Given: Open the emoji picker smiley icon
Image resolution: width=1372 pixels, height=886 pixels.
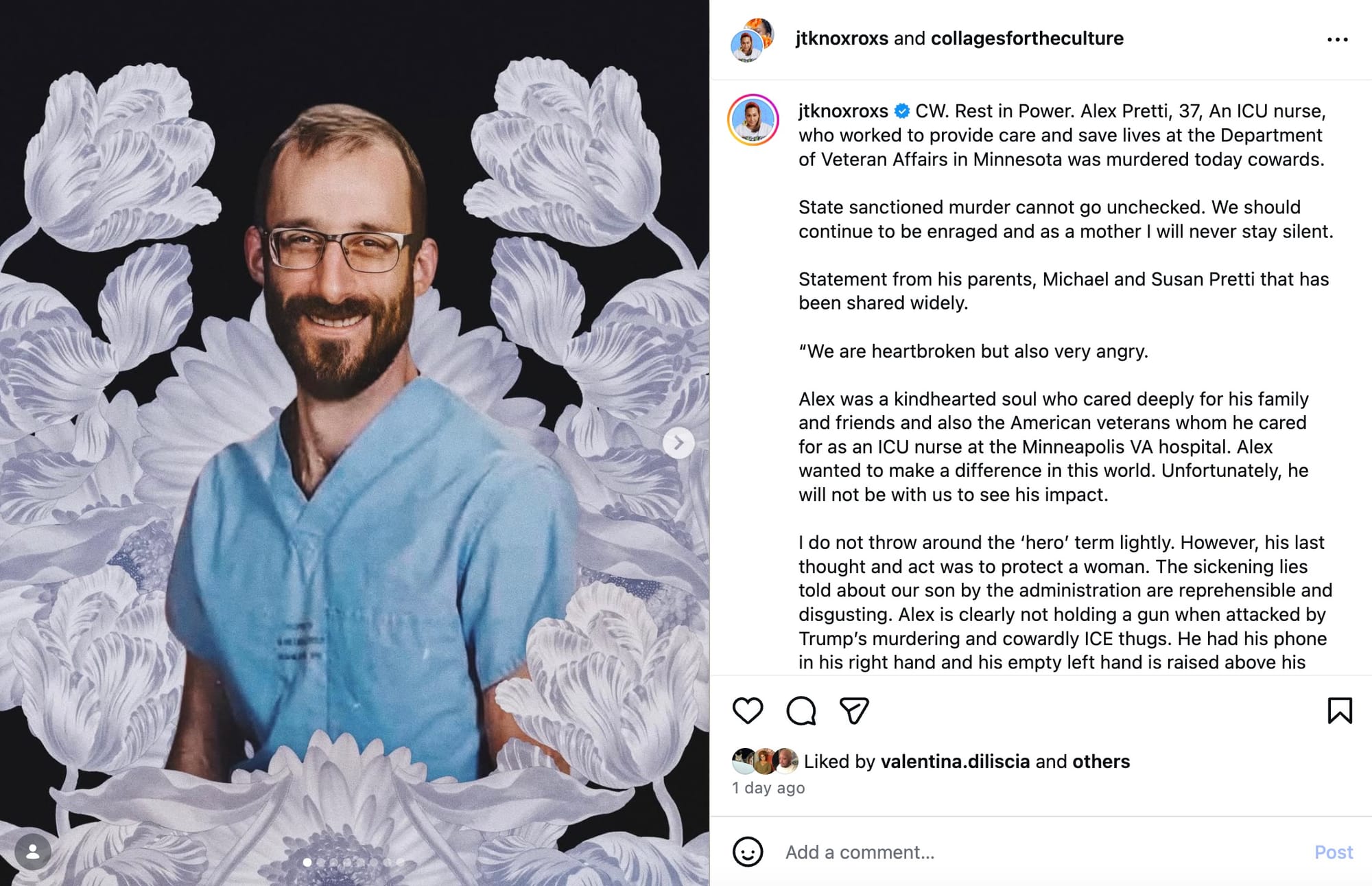Looking at the screenshot, I should click(748, 852).
